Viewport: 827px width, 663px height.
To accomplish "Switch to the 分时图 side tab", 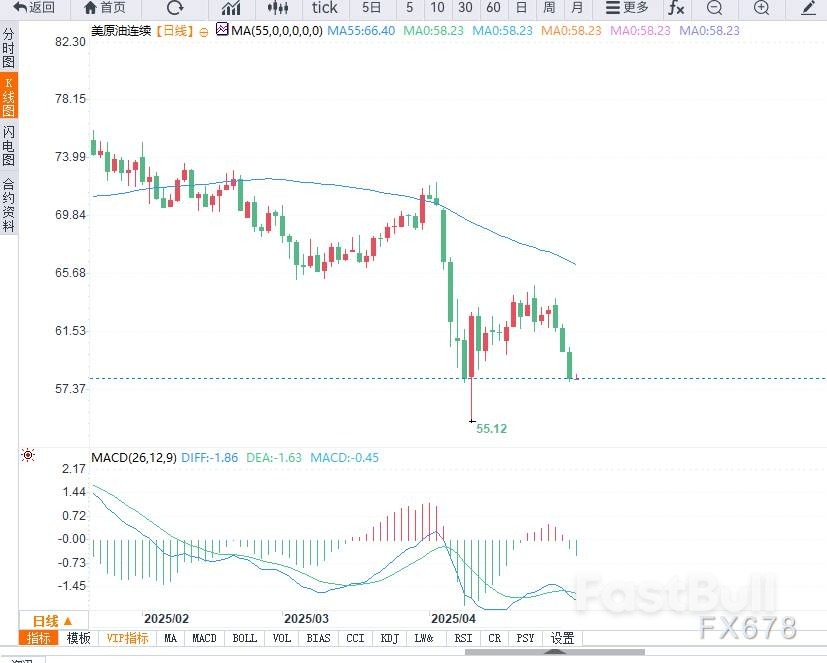I will [x=9, y=48].
